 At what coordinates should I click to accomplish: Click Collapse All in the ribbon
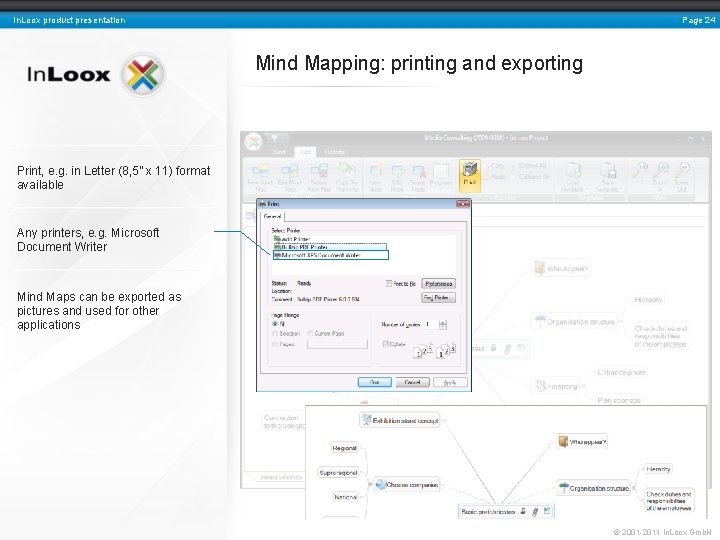529,177
